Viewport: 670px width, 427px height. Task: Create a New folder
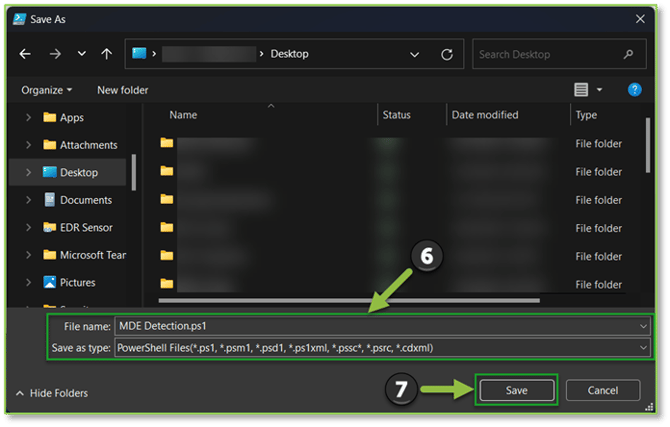click(122, 90)
